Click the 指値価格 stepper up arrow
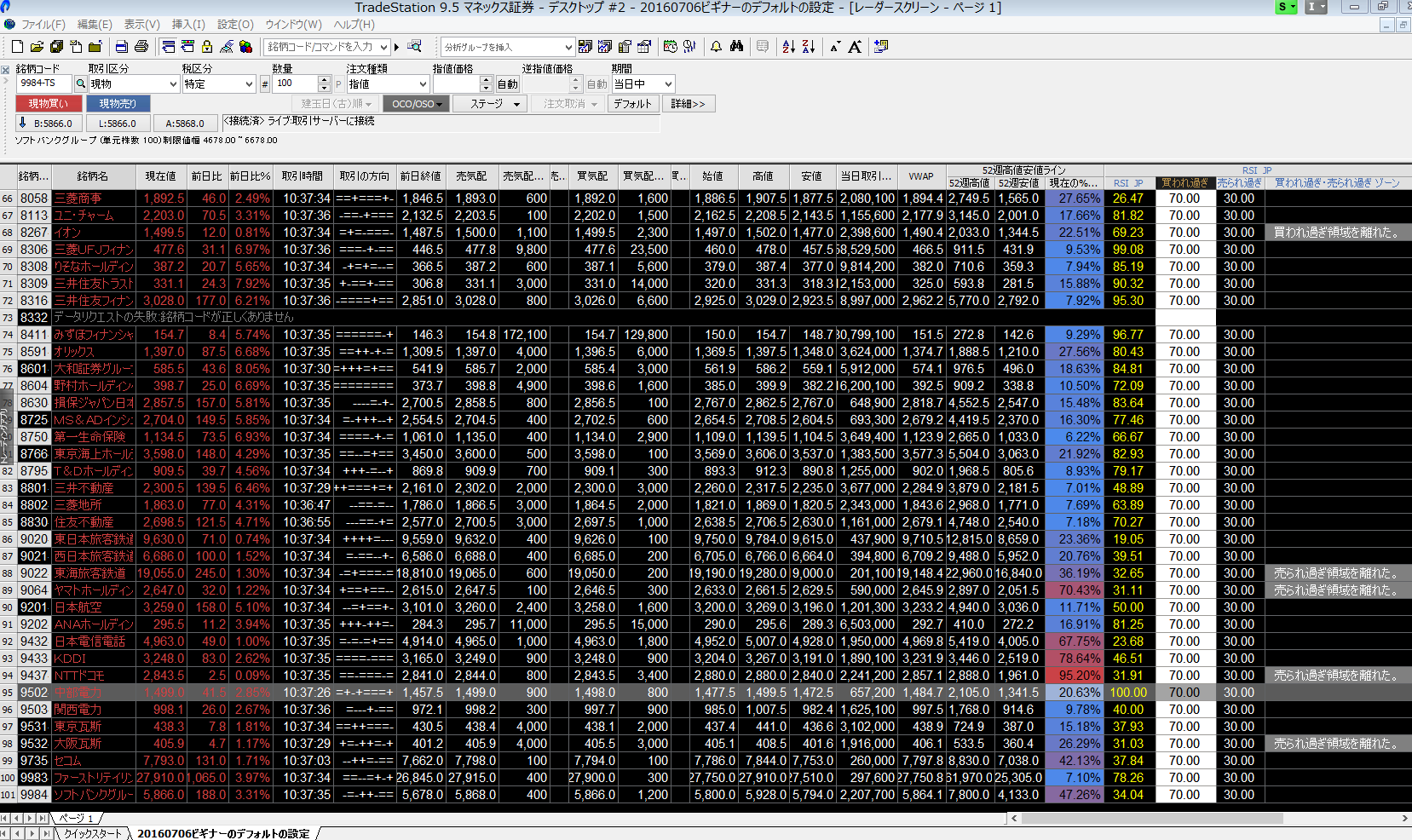This screenshot has height=840, width=1412. [x=487, y=80]
